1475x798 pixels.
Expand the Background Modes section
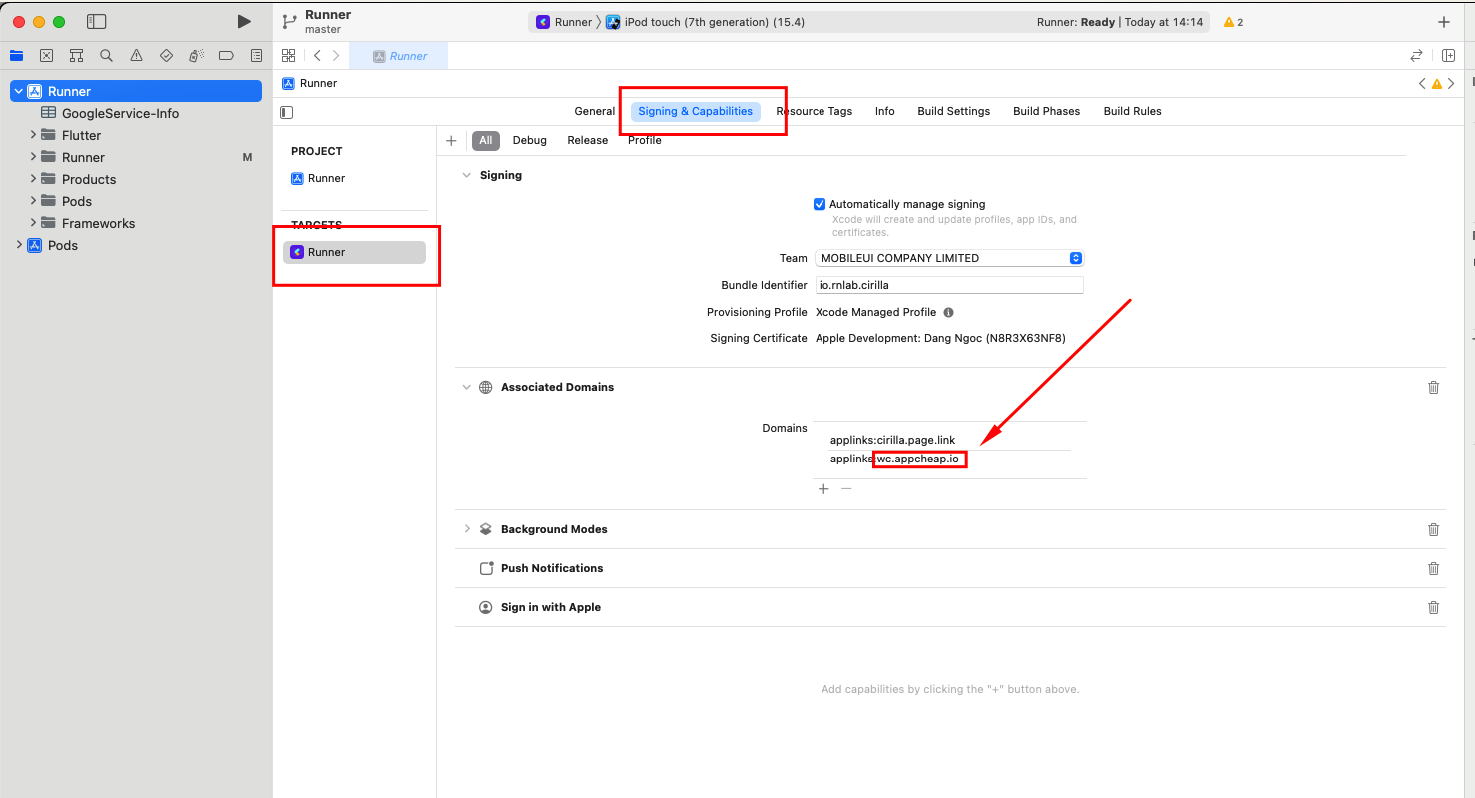click(467, 529)
